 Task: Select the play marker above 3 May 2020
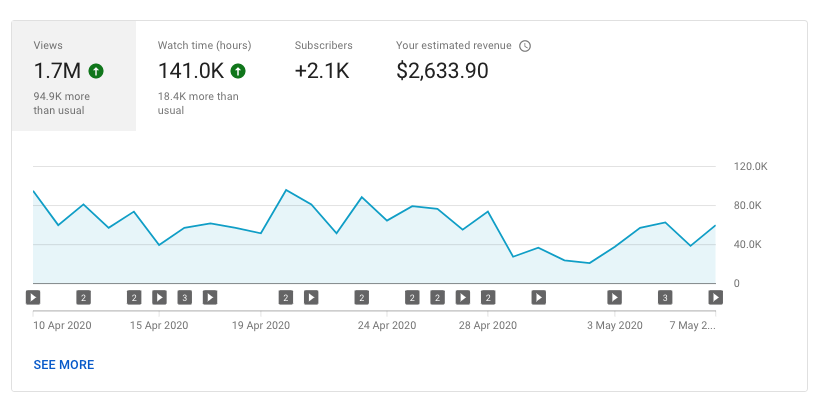point(614,297)
